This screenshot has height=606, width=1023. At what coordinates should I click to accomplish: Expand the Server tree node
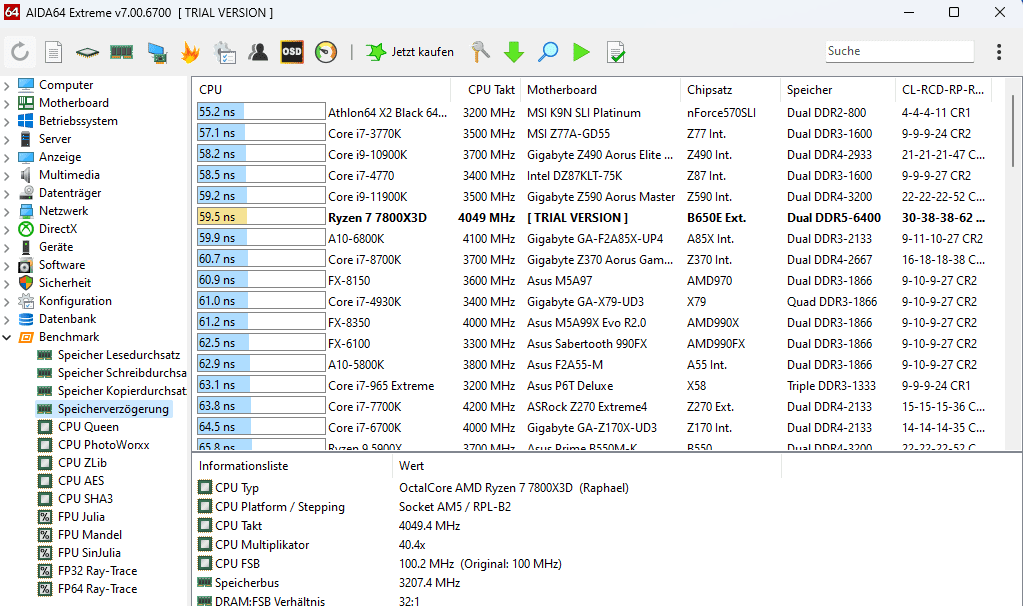7,140
